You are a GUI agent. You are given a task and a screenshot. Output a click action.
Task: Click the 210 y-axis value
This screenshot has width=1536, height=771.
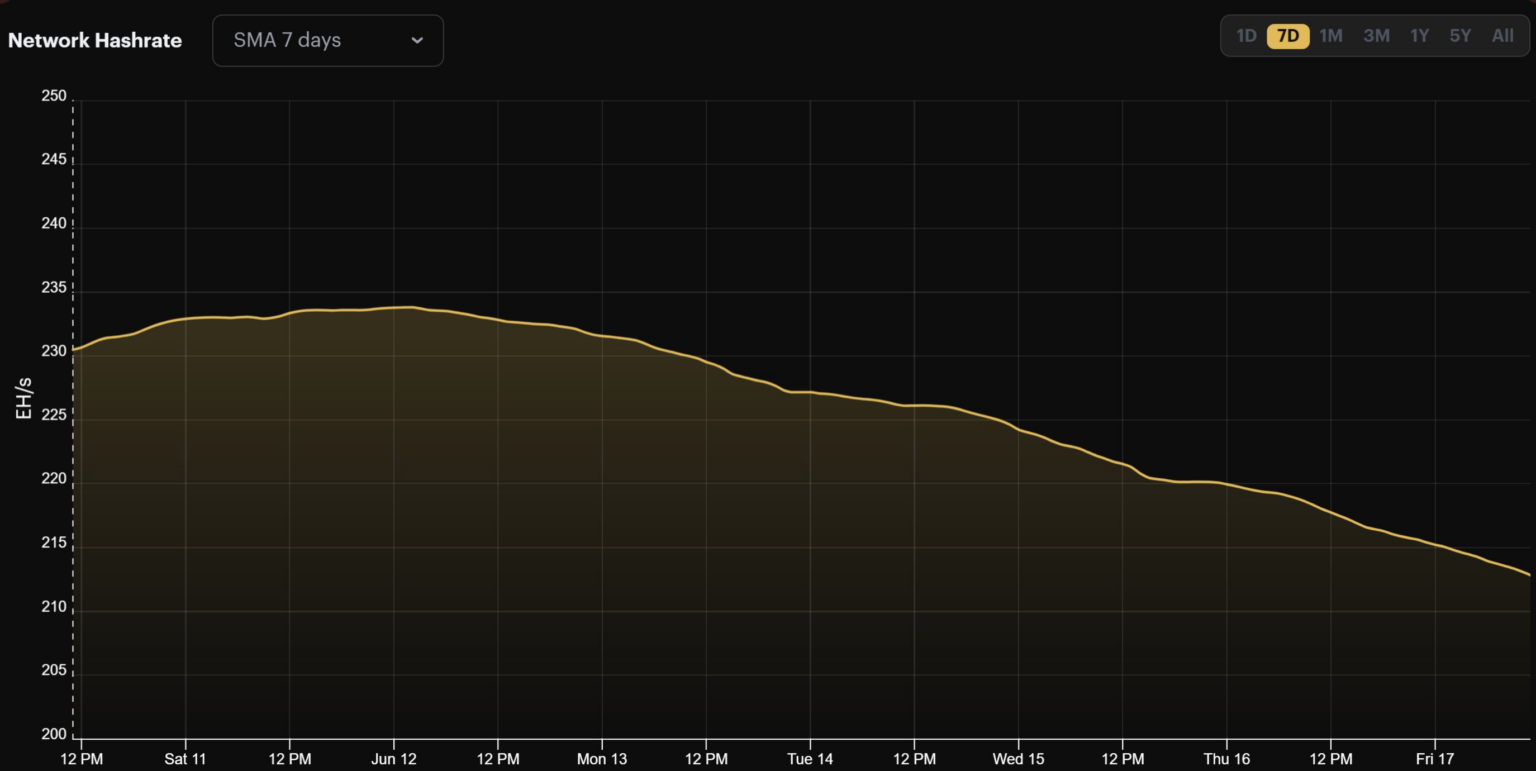tap(54, 607)
